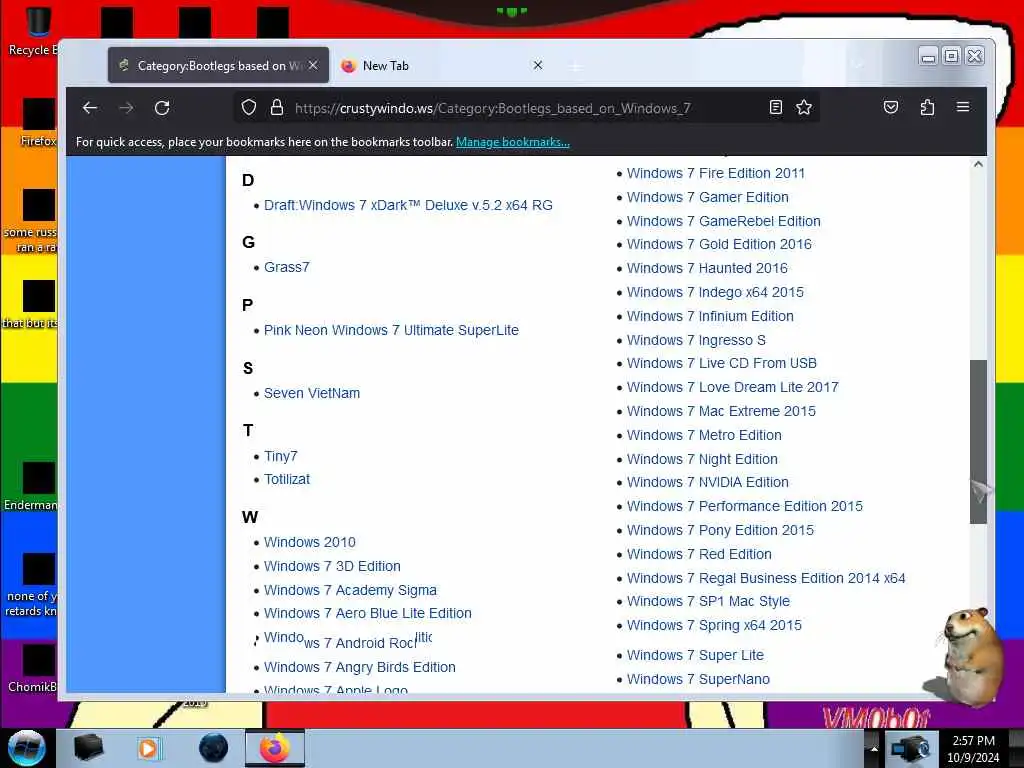Close the New Tab tab
1024x768 pixels.
pos(537,65)
